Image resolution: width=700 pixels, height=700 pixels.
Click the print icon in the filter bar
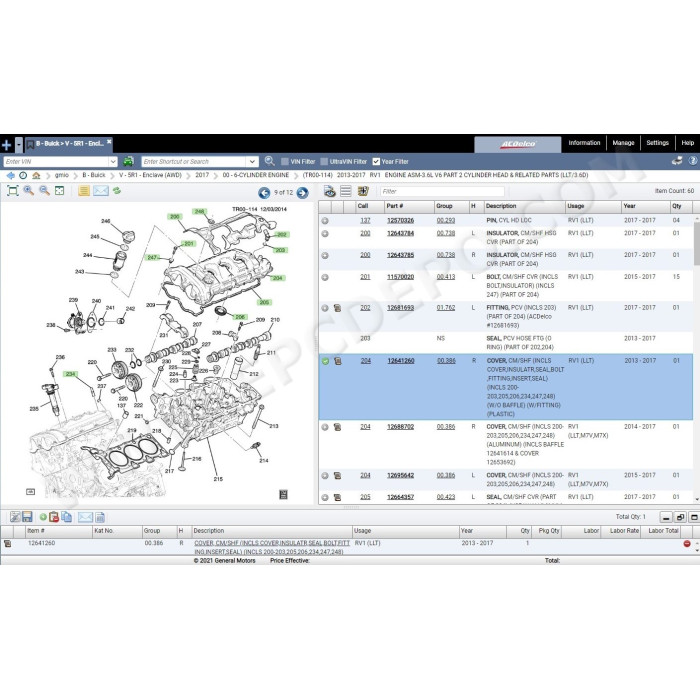(x=677, y=161)
